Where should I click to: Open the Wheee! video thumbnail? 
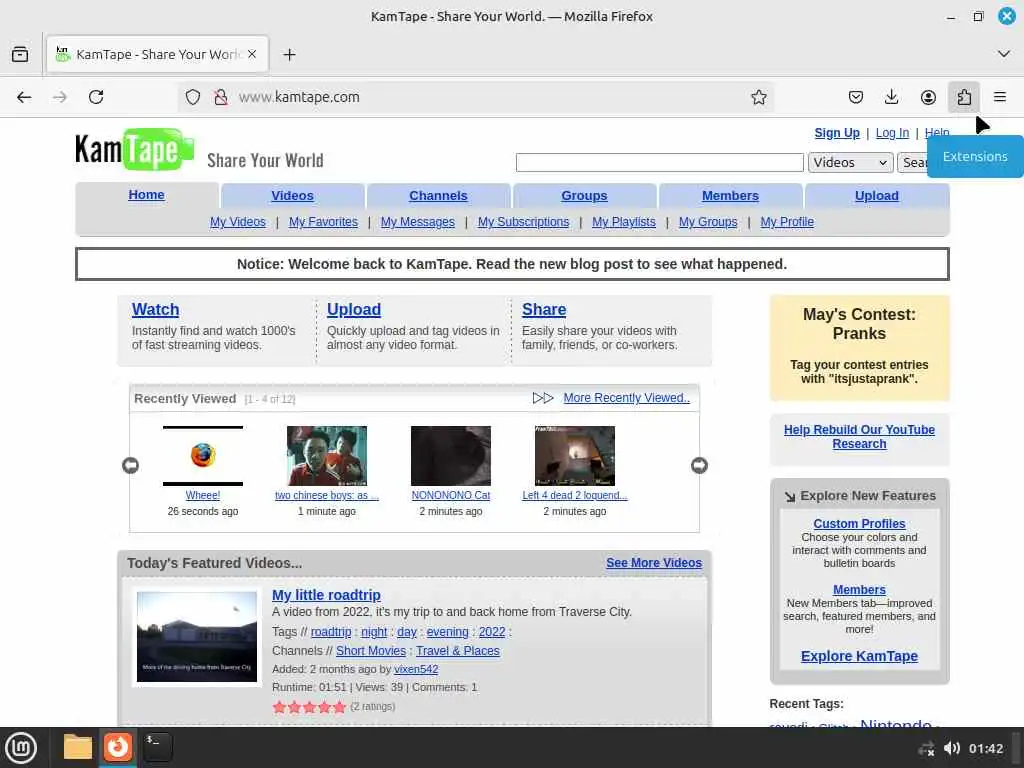coord(202,456)
